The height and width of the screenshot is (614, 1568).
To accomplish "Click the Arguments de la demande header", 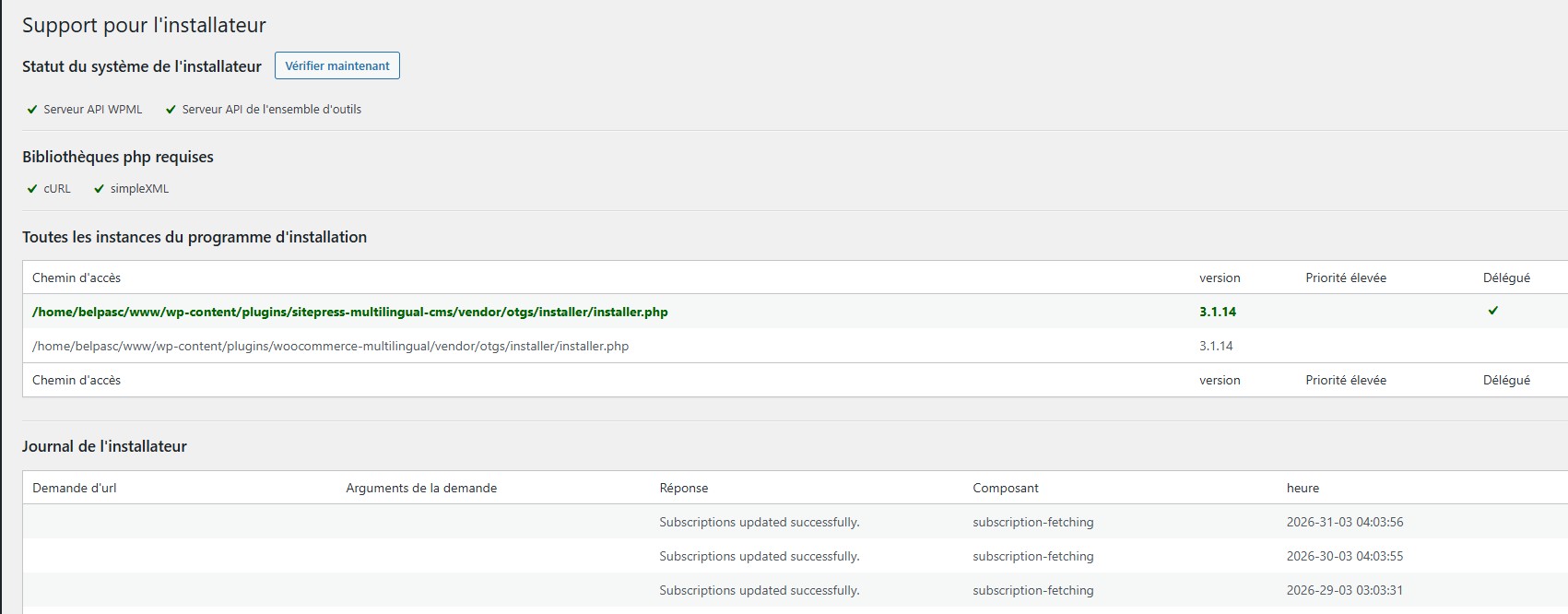I will 421,488.
